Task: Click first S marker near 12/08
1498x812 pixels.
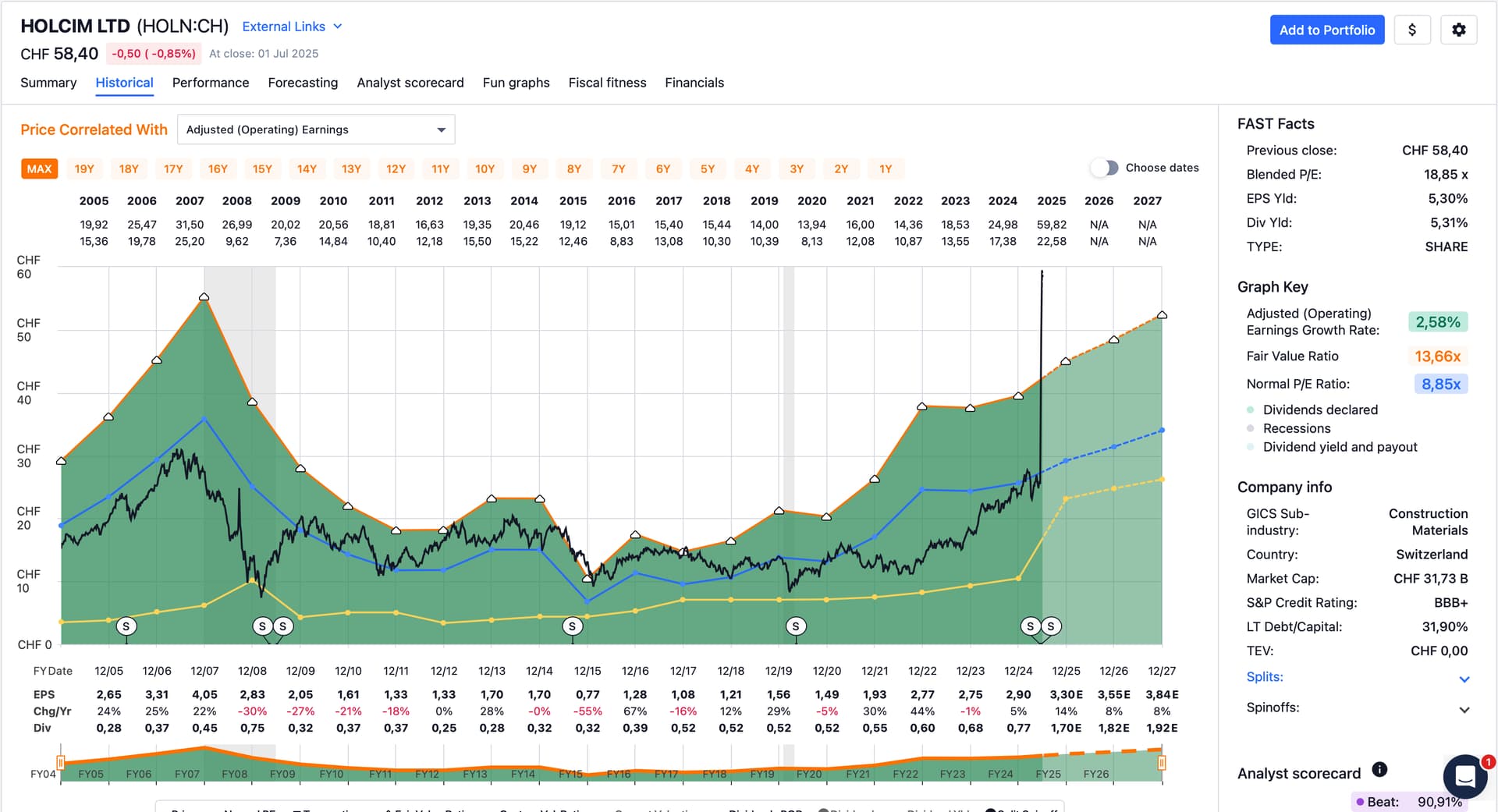Action: [262, 626]
